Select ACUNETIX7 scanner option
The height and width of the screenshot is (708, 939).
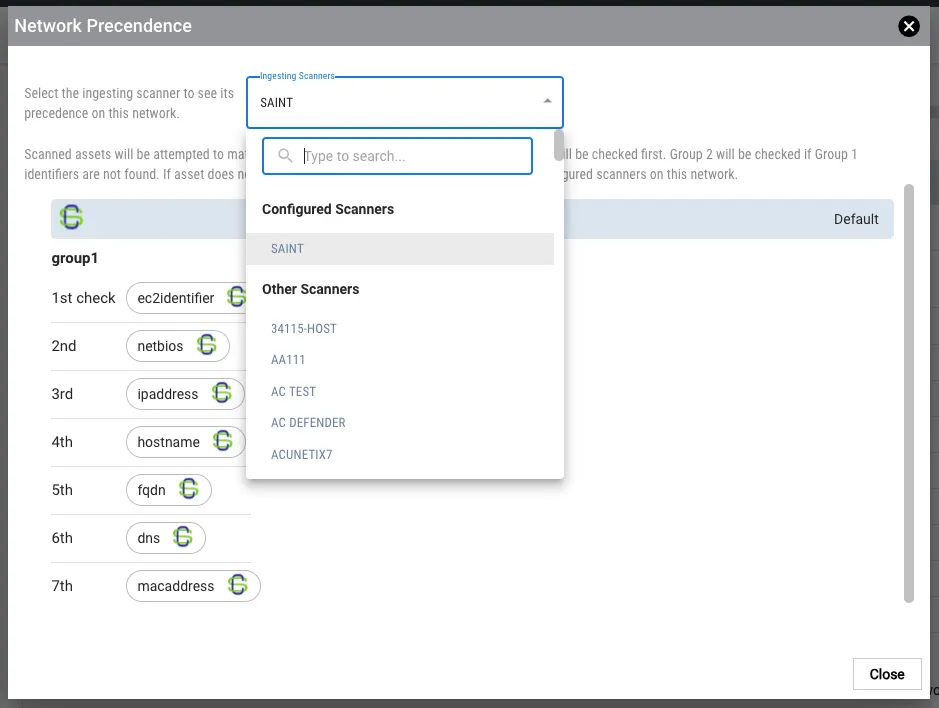[x=302, y=454]
